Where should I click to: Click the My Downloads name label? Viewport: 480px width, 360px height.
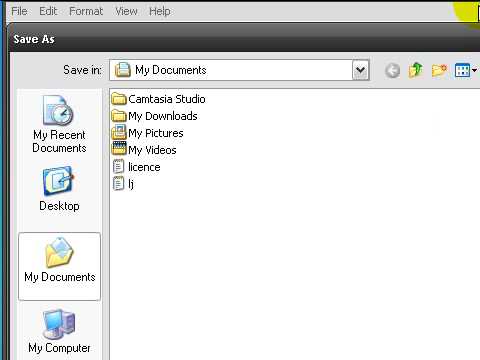pos(163,116)
